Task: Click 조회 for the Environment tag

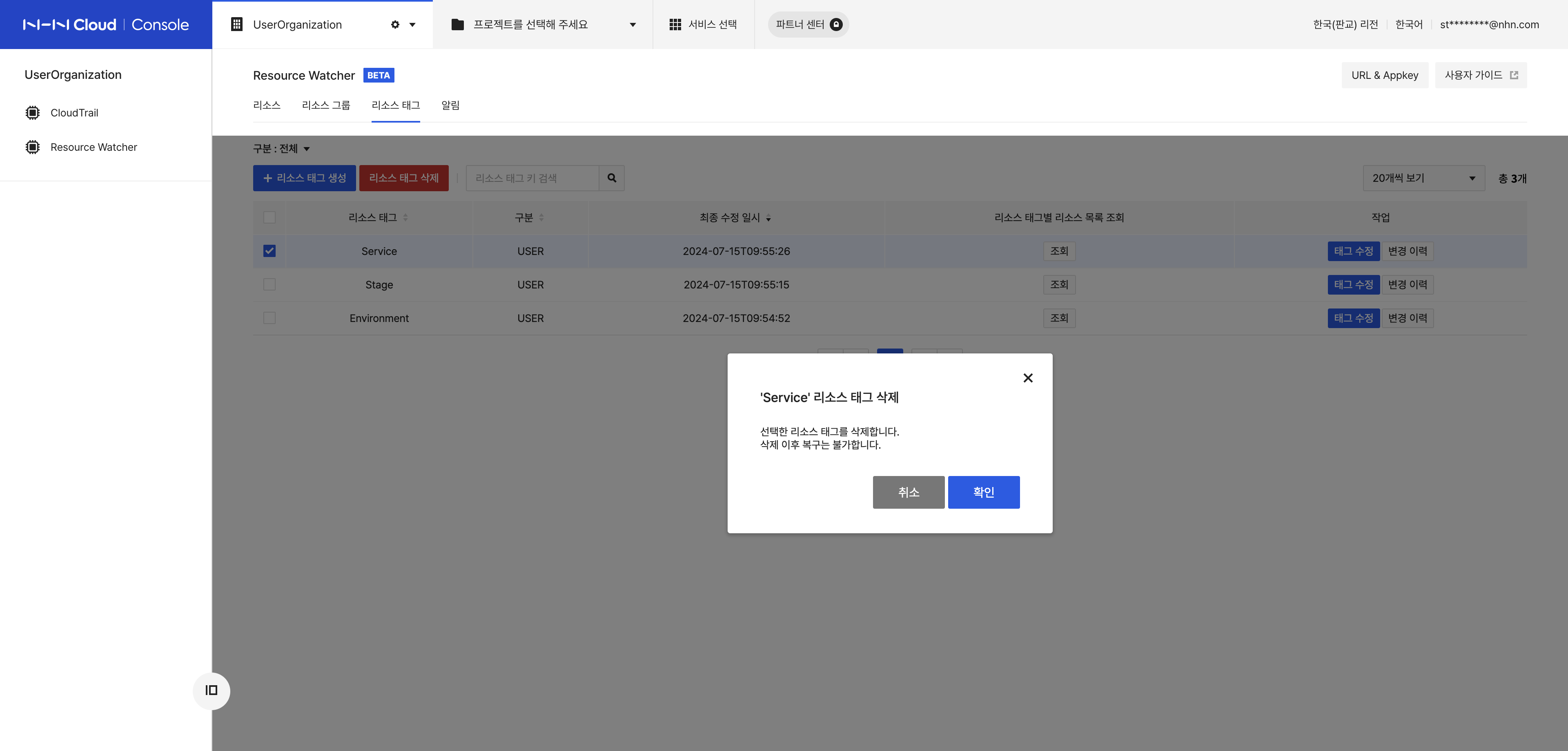Action: [x=1059, y=318]
